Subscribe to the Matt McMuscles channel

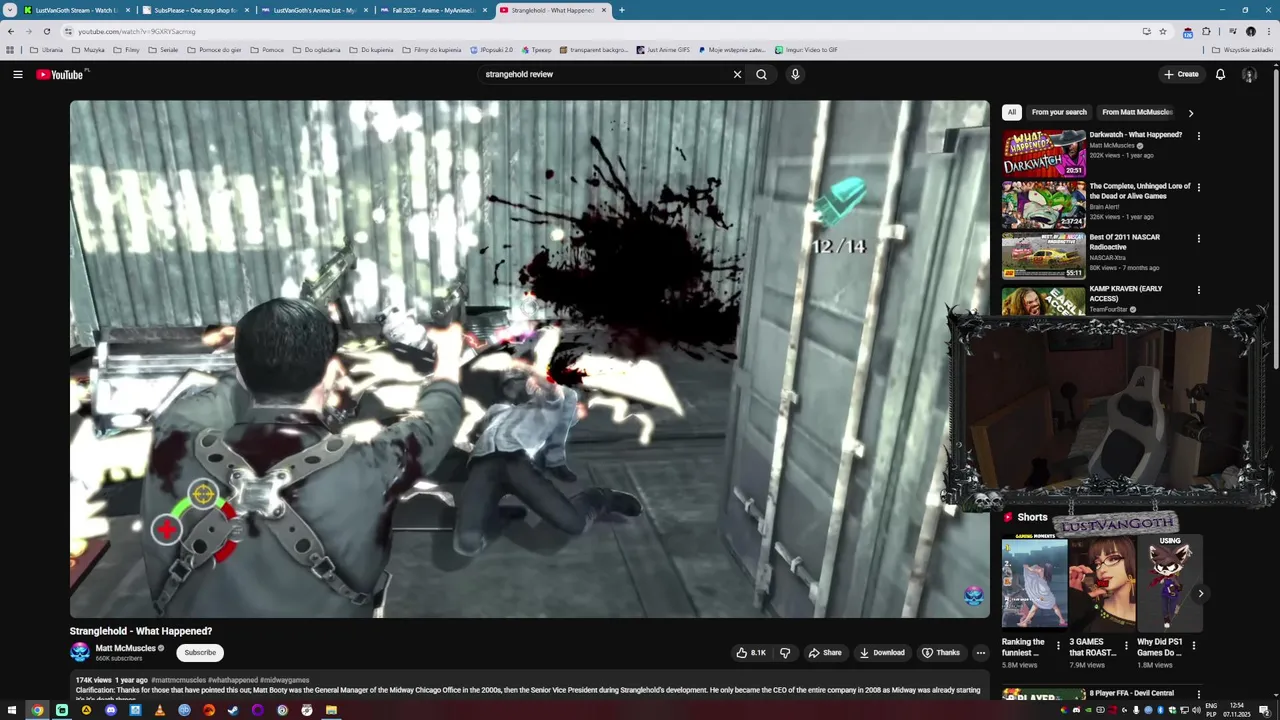(200, 652)
